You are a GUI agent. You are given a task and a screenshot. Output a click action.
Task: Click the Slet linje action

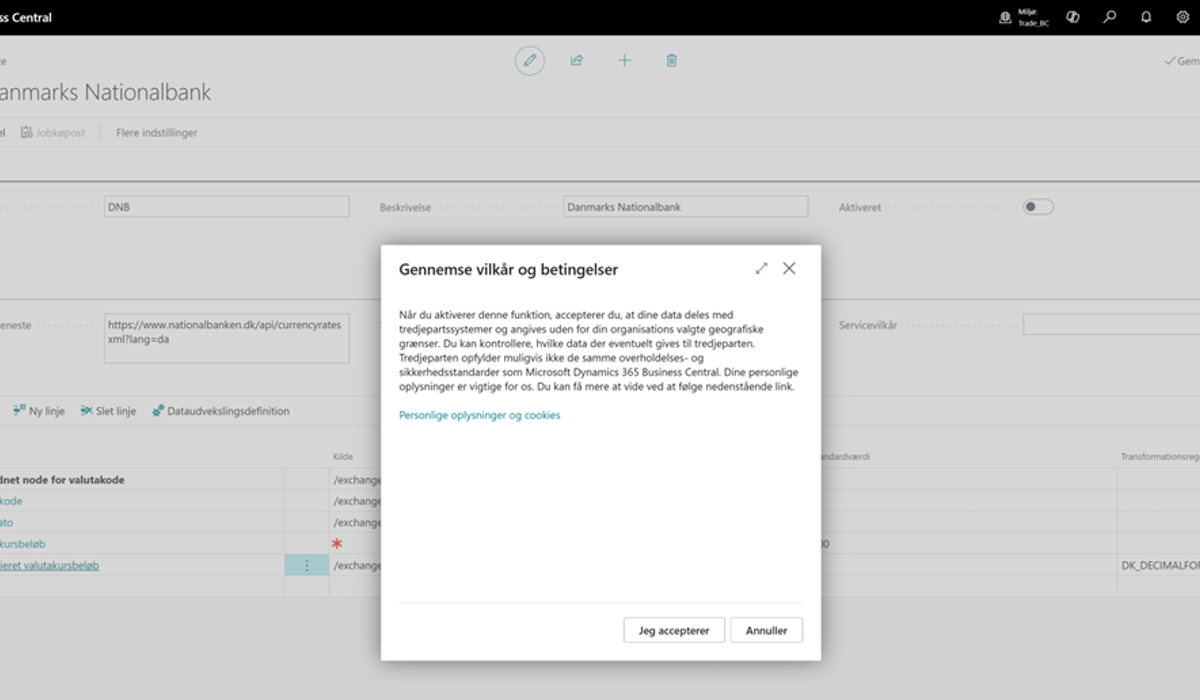108,411
